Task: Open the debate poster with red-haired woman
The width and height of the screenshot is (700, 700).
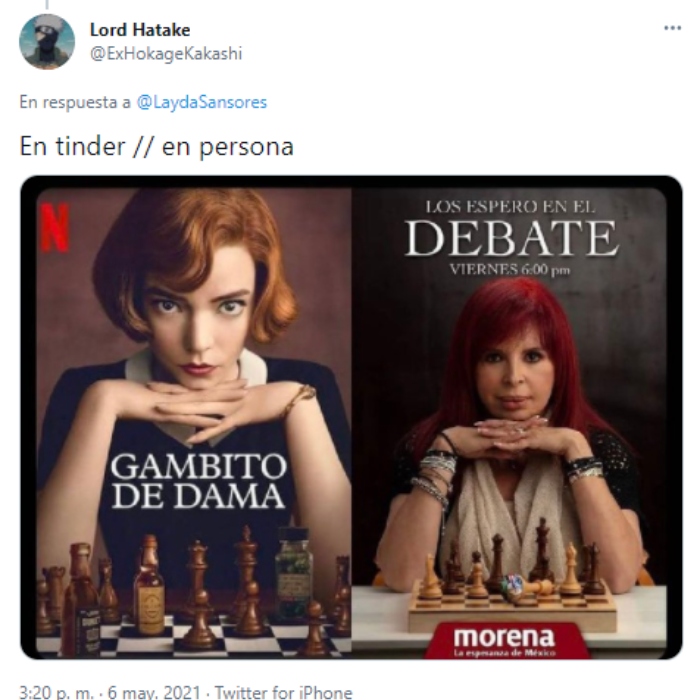Action: (509, 423)
